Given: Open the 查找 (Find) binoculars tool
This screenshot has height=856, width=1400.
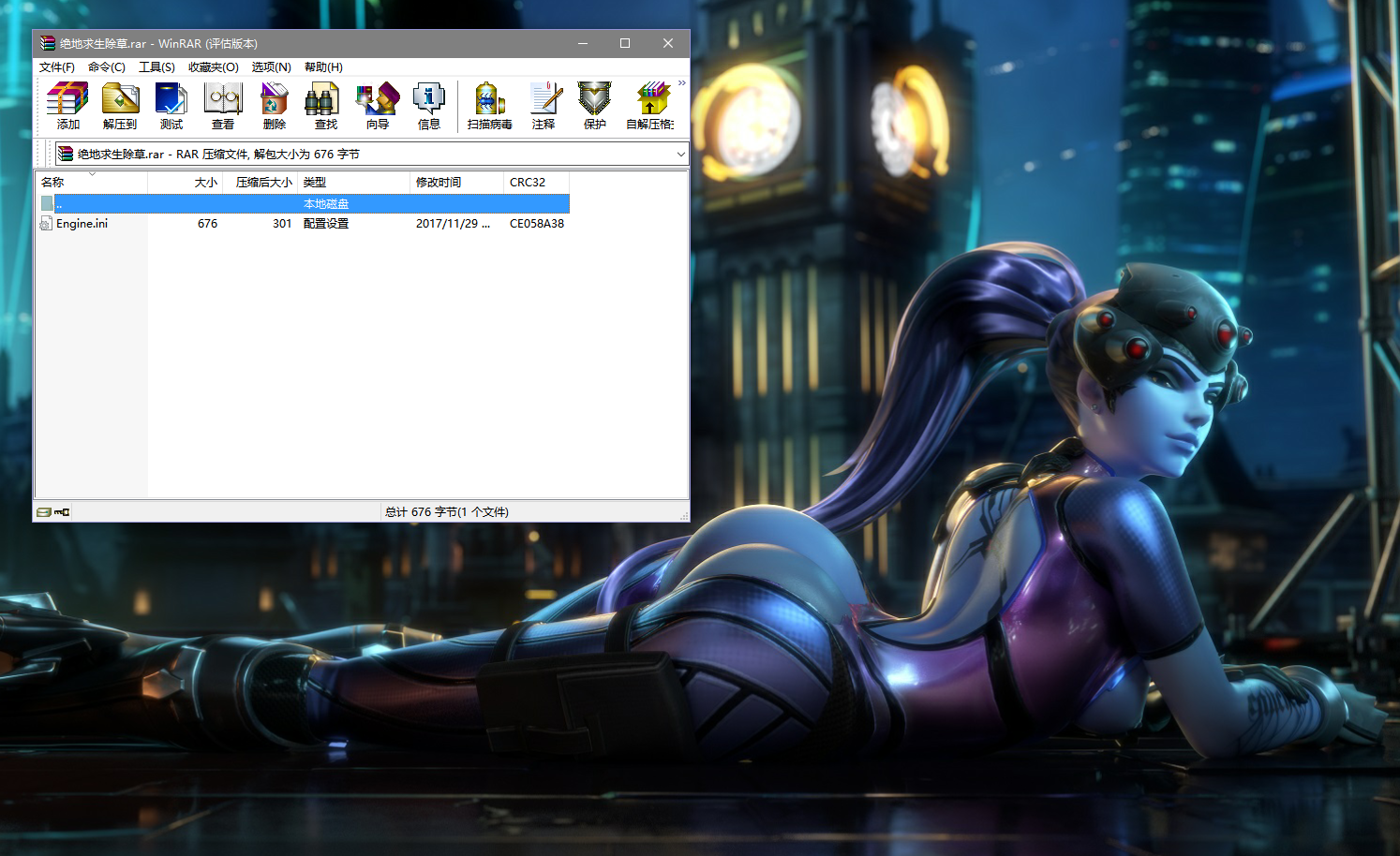Looking at the screenshot, I should (x=325, y=105).
